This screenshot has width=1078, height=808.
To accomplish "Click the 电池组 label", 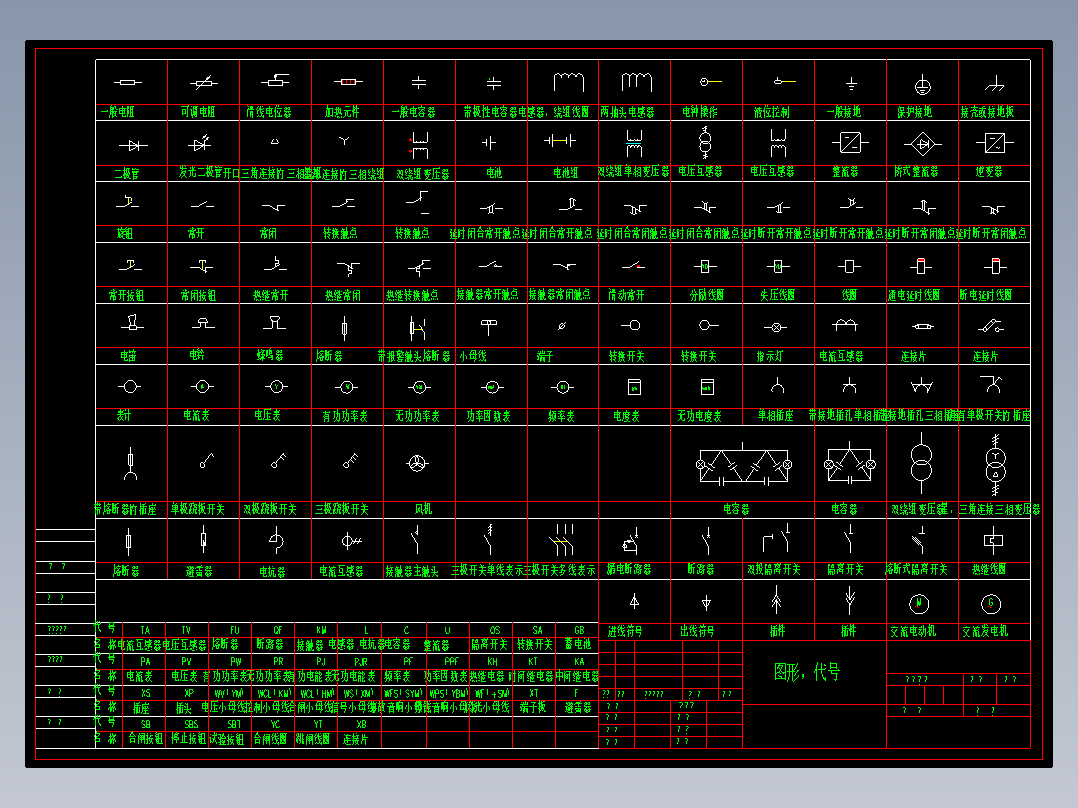I will [x=566, y=173].
